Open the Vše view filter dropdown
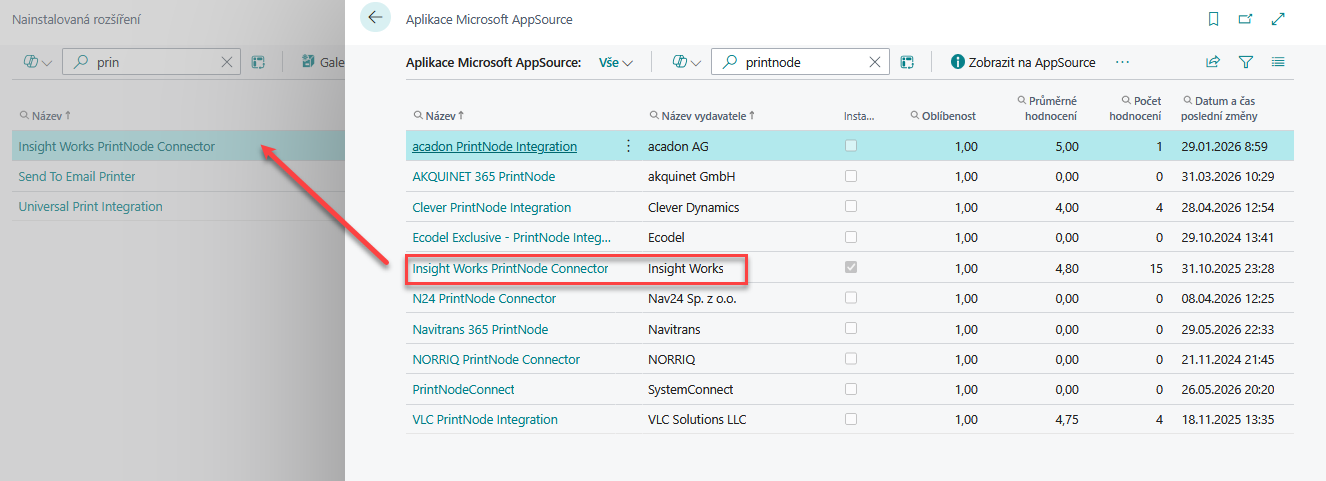Screen dimensions: 1326x481 [x=616, y=62]
